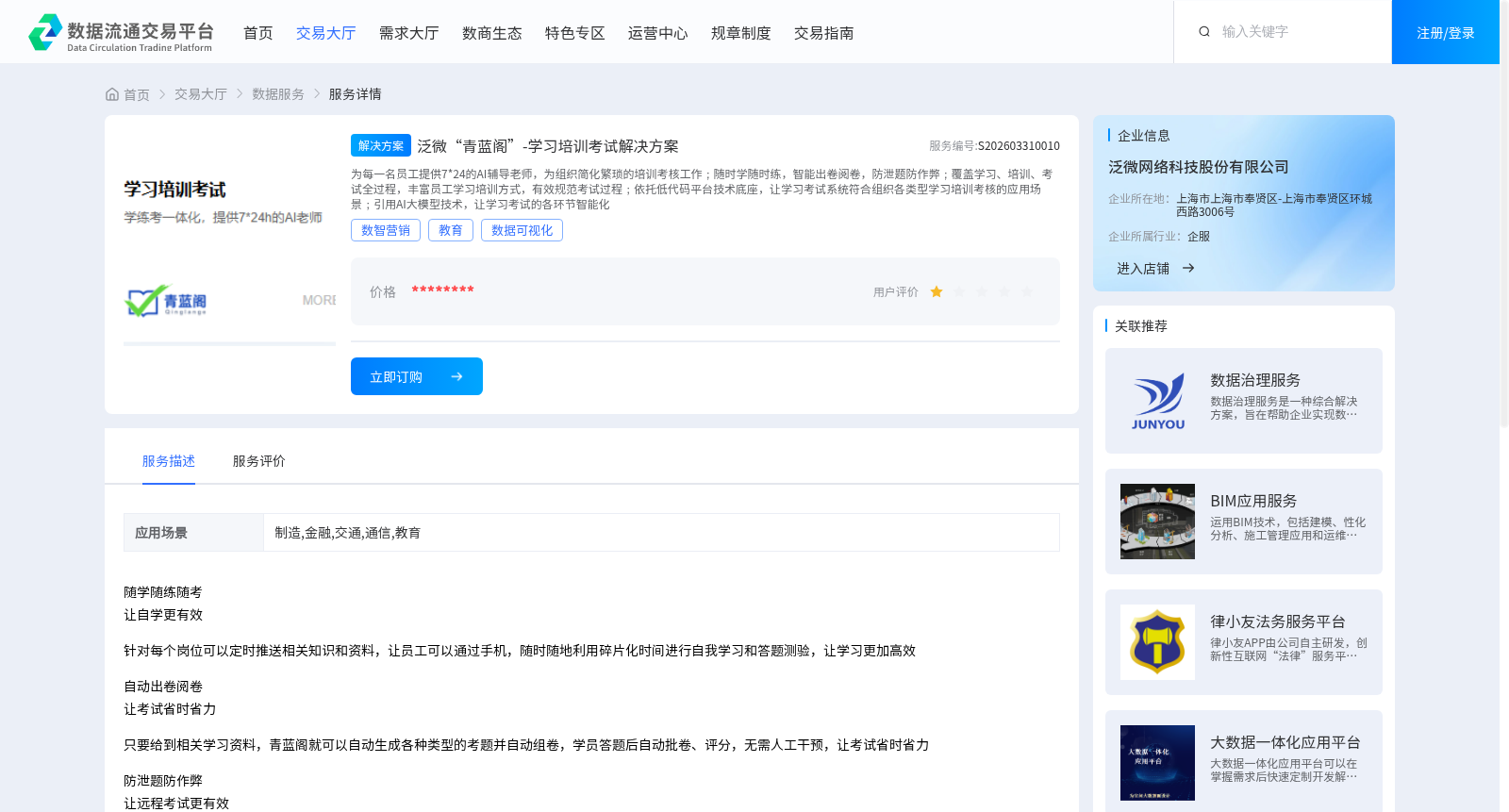The width and height of the screenshot is (1509, 812).
Task: Click company name 泛微网络科技股份有限公司
Action: 1199,167
